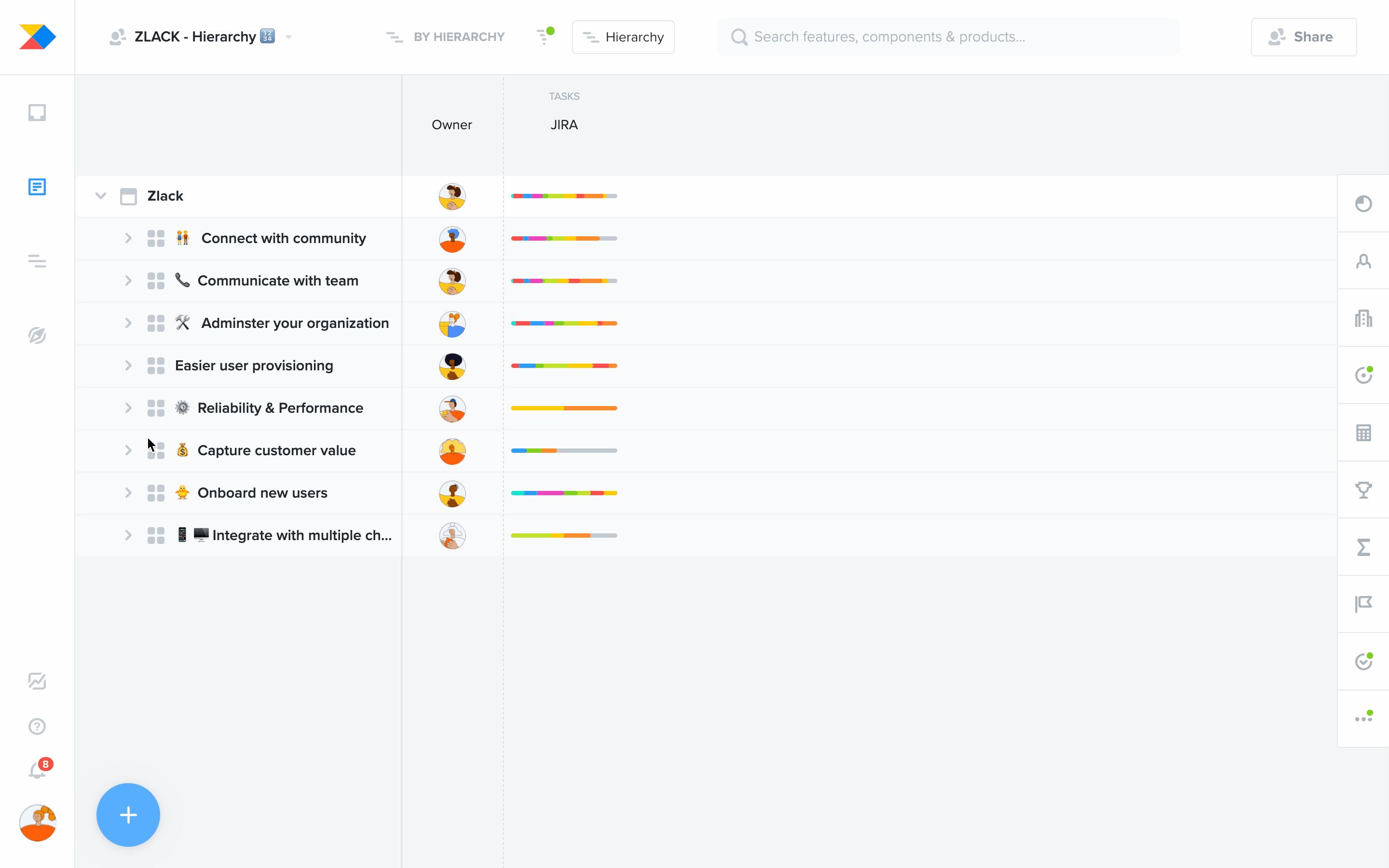1389x868 pixels.
Task: Click the Hierarchy button
Action: (623, 37)
